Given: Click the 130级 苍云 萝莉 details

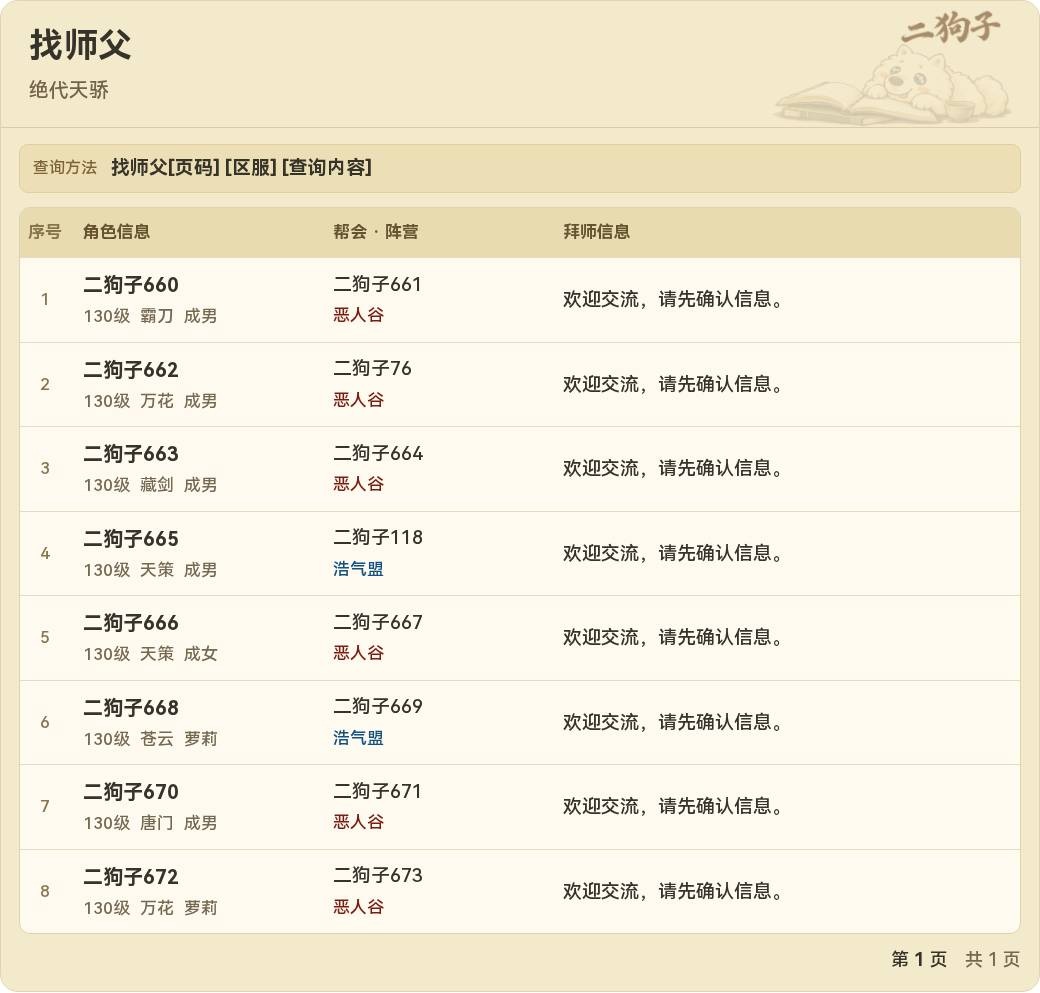Looking at the screenshot, I should tap(151, 739).
